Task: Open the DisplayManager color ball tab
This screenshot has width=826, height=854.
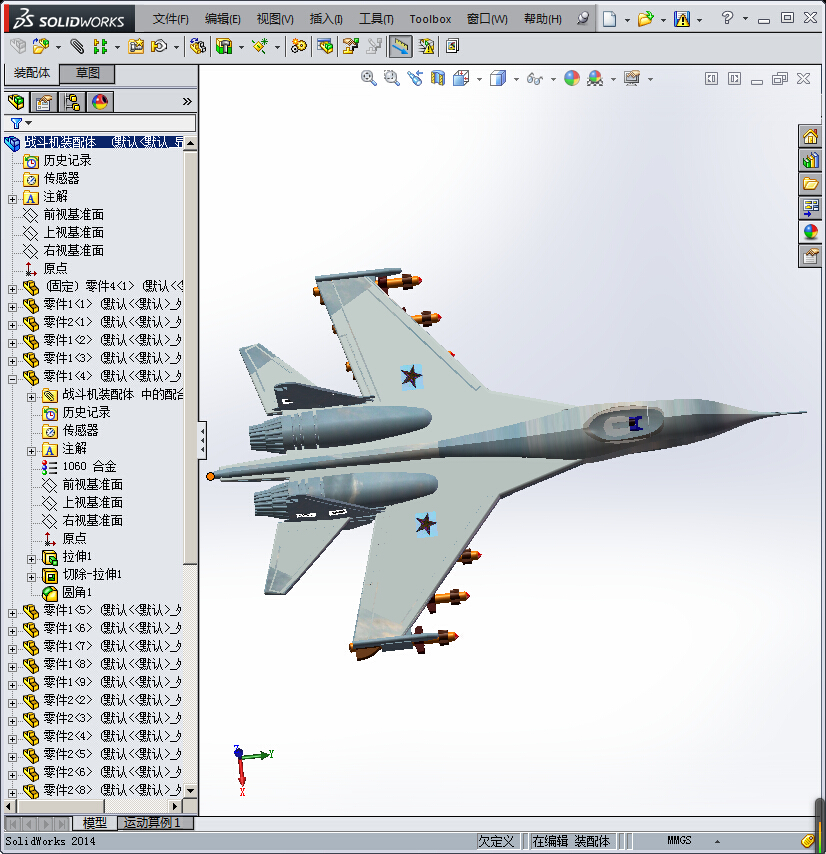Action: click(100, 102)
